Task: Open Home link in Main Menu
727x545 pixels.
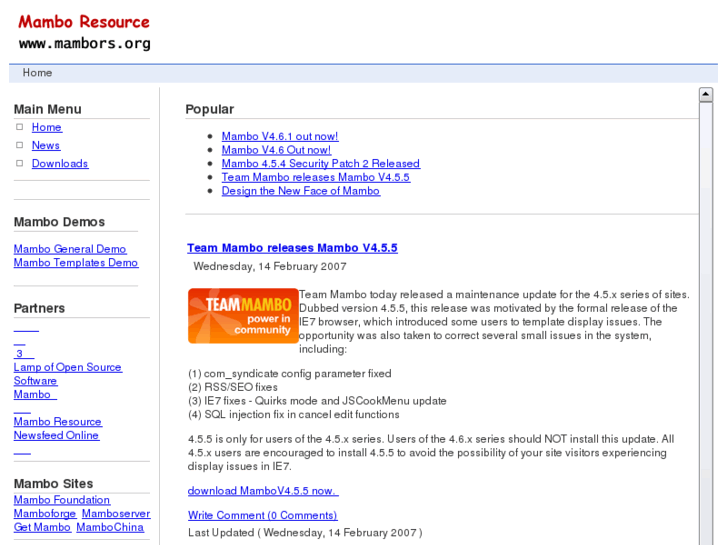Action: 46,127
